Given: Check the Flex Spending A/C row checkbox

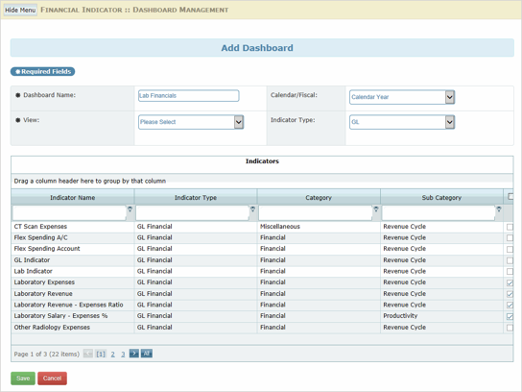Looking at the screenshot, I should (510, 238).
